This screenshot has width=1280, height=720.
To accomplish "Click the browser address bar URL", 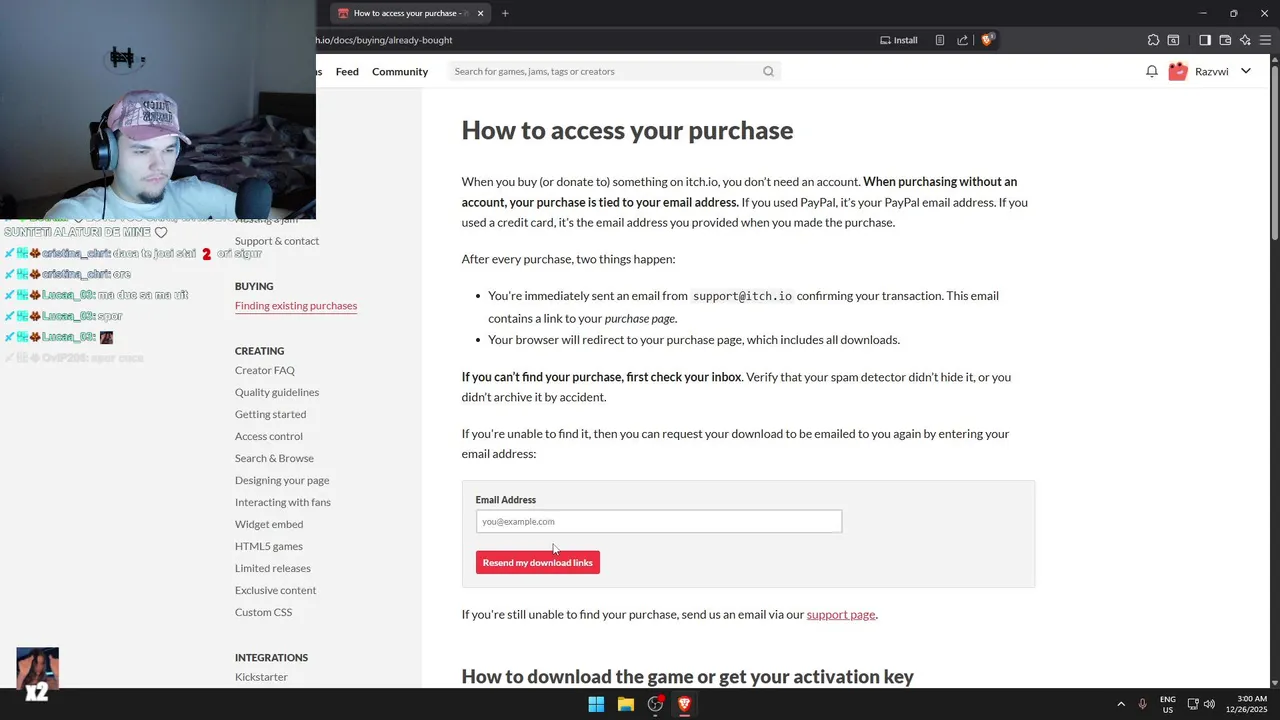I will click(385, 40).
